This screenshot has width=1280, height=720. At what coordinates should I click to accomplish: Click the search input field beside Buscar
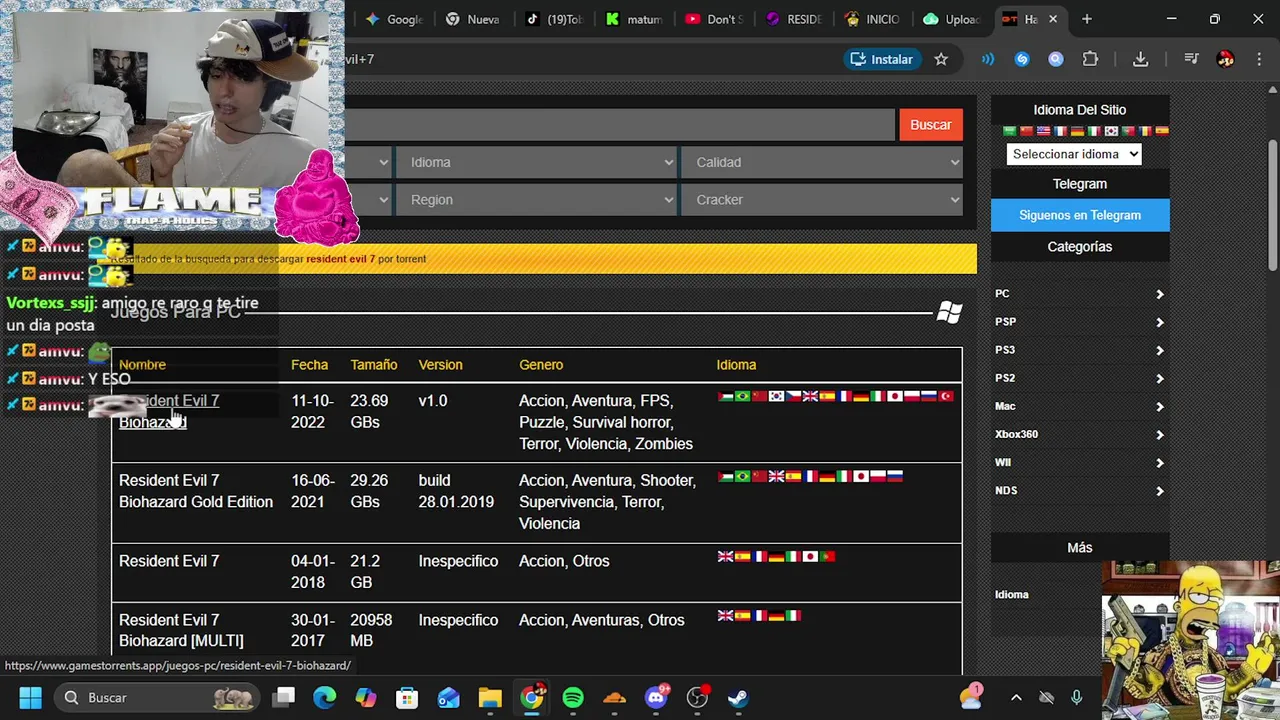click(620, 125)
